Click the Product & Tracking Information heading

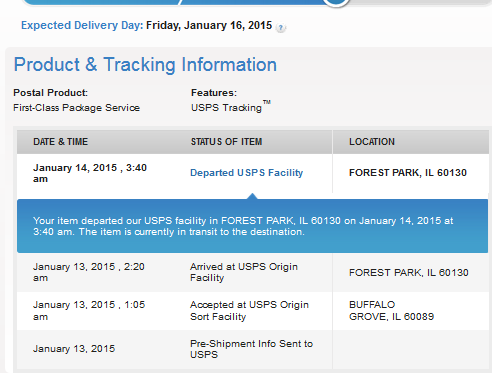click(145, 65)
